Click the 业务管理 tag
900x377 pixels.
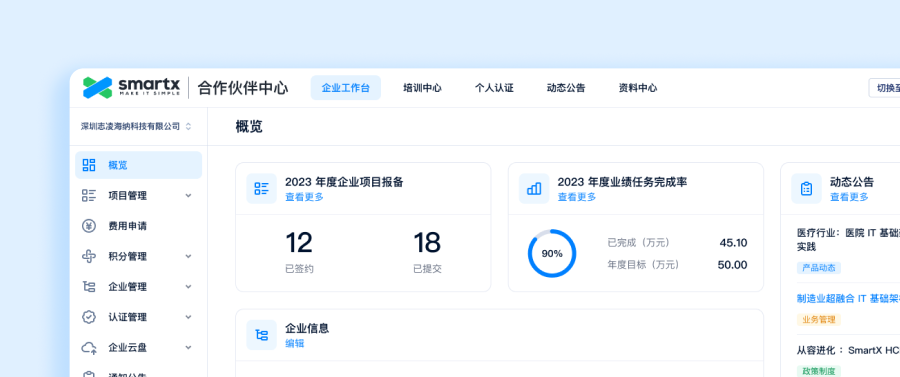click(818, 320)
